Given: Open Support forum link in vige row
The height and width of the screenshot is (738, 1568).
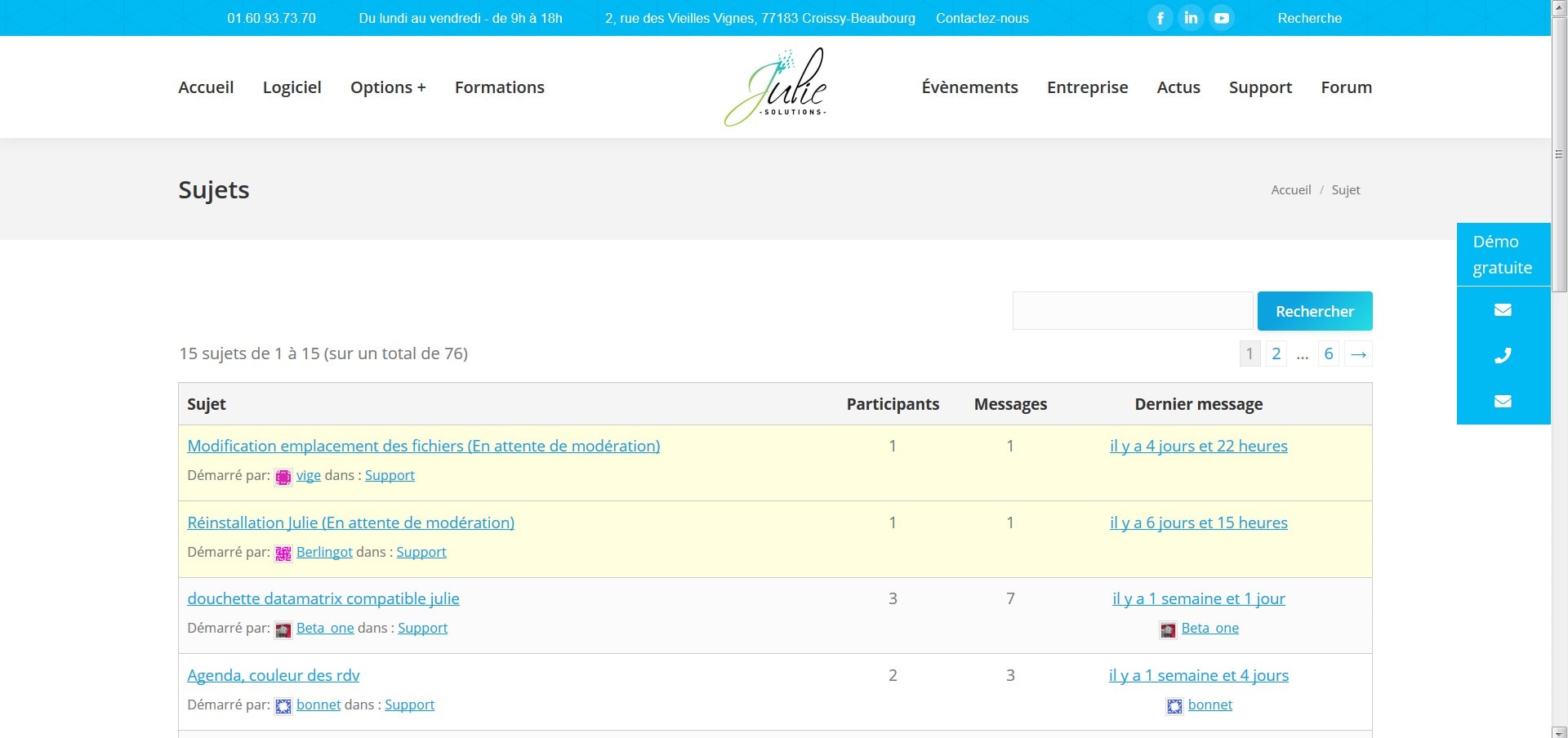Looking at the screenshot, I should (390, 475).
